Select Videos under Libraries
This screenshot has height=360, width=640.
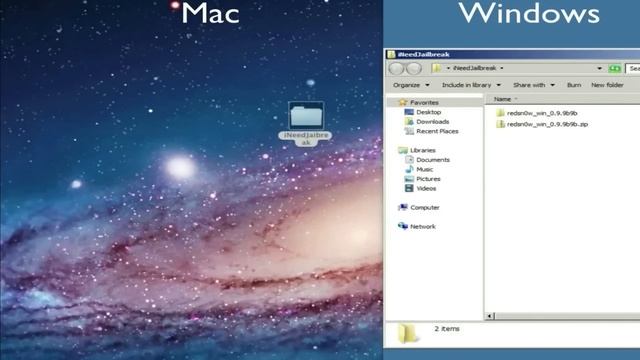coord(426,188)
